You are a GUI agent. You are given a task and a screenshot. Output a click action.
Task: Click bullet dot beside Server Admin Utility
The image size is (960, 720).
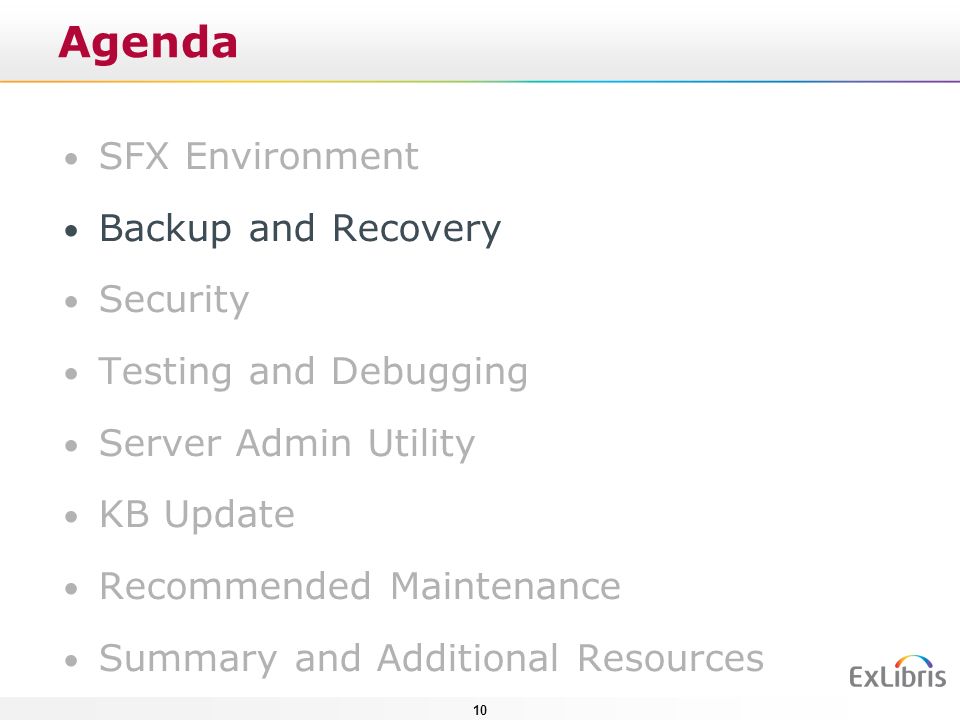click(72, 445)
